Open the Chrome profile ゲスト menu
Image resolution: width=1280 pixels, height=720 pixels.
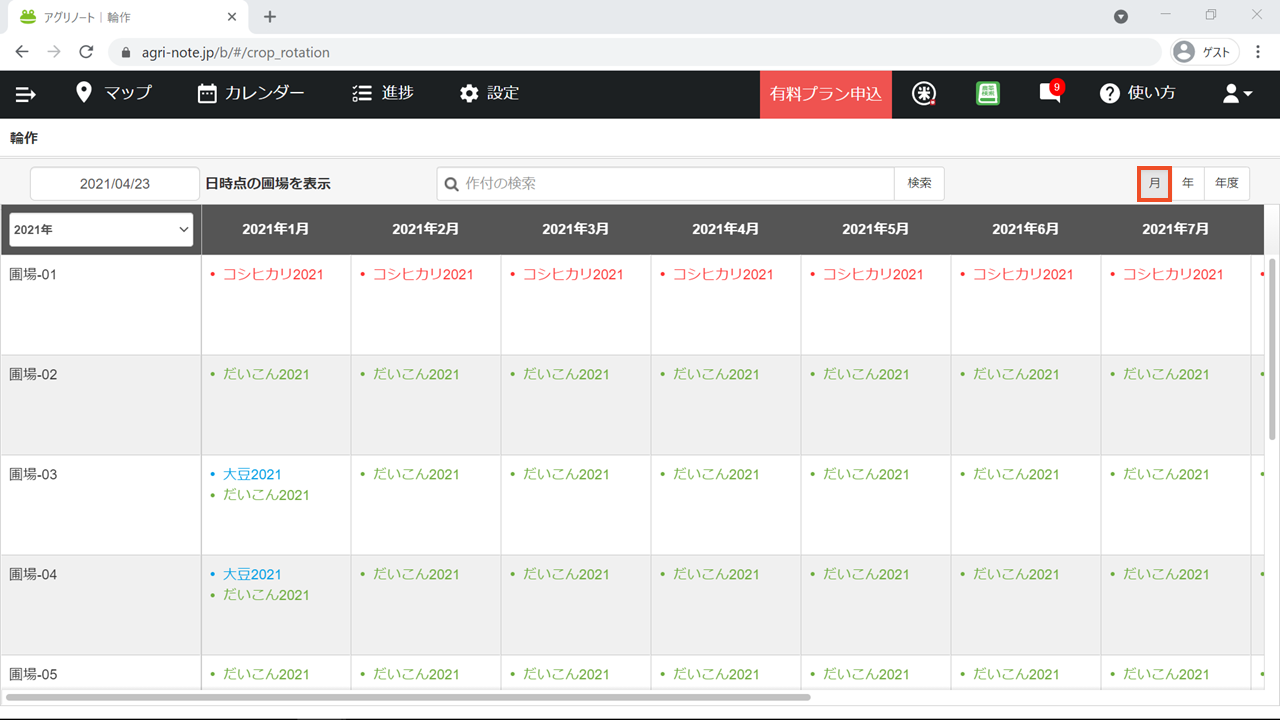click(1204, 52)
